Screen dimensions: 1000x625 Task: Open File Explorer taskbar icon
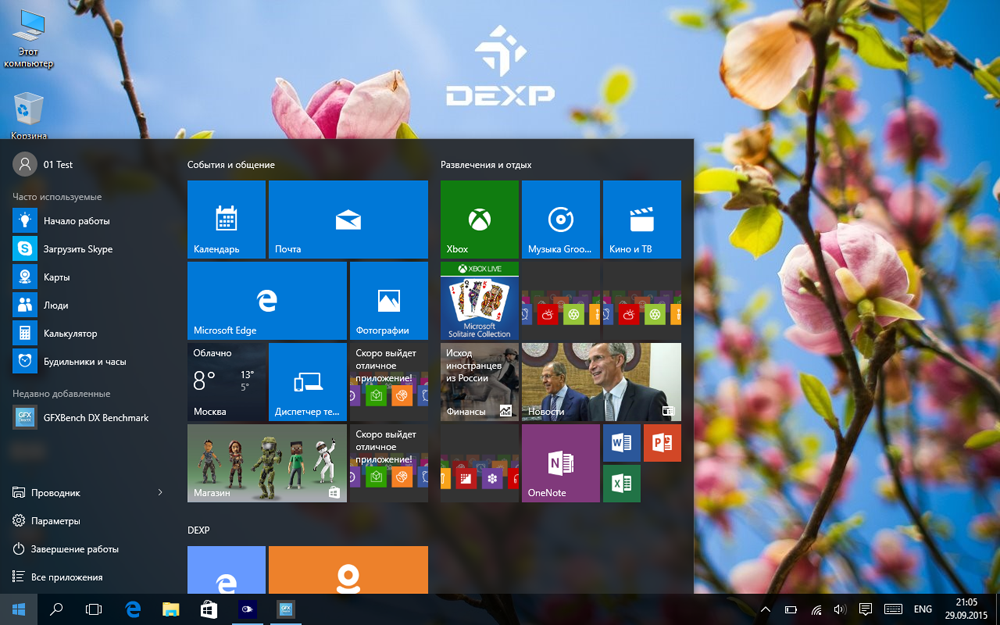(170, 610)
